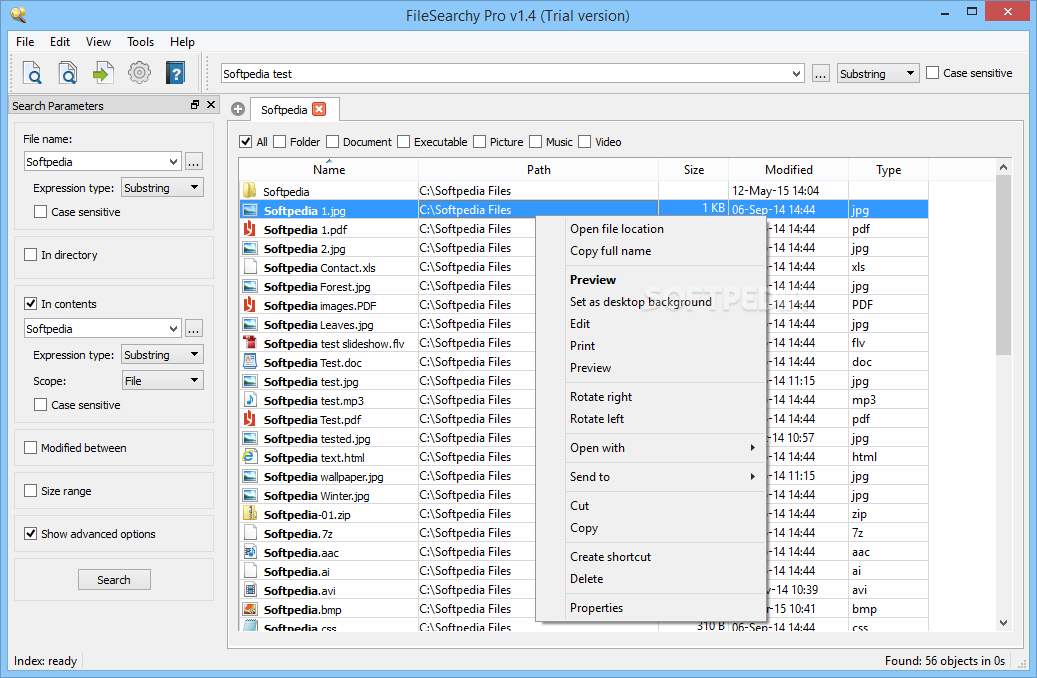1037x678 pixels.
Task: Sort results by the Path column header
Action: click(538, 169)
